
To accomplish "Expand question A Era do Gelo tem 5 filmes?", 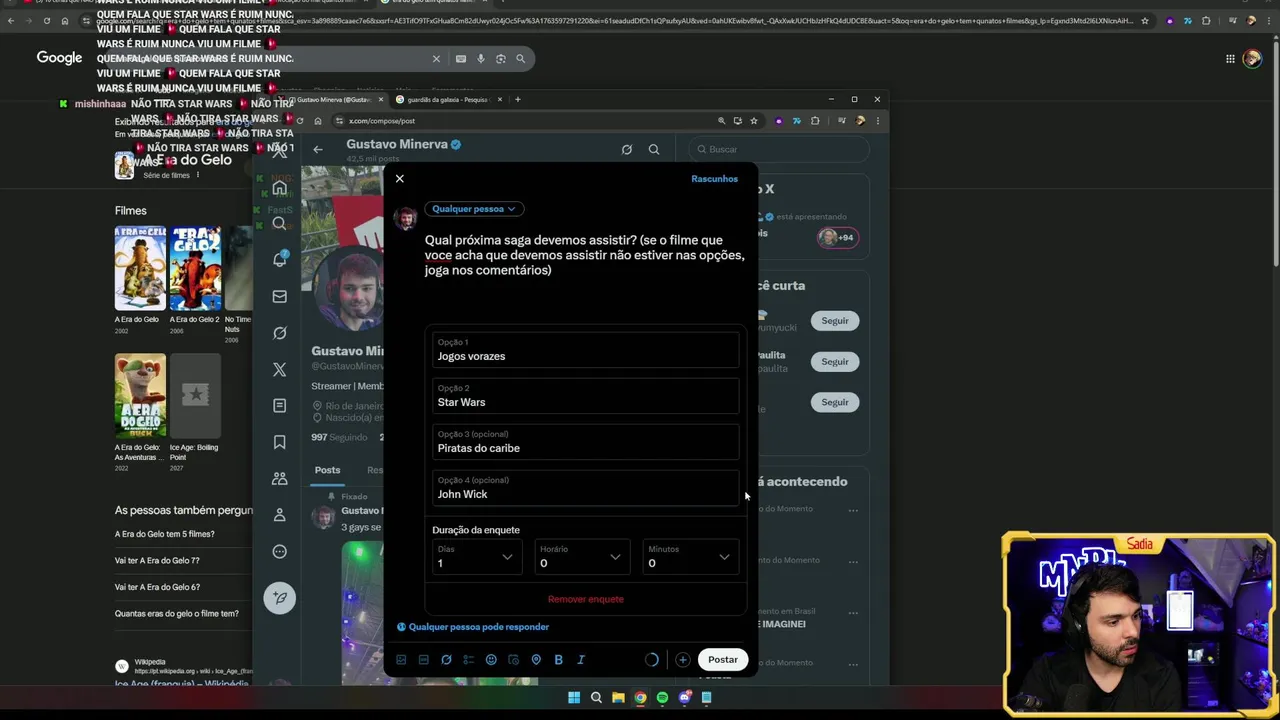I will pyautogui.click(x=164, y=534).
